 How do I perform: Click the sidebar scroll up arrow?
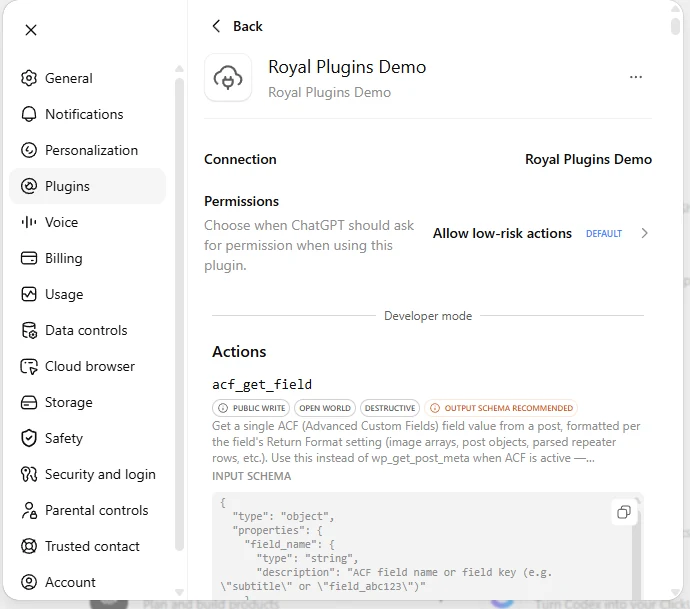coord(179,69)
